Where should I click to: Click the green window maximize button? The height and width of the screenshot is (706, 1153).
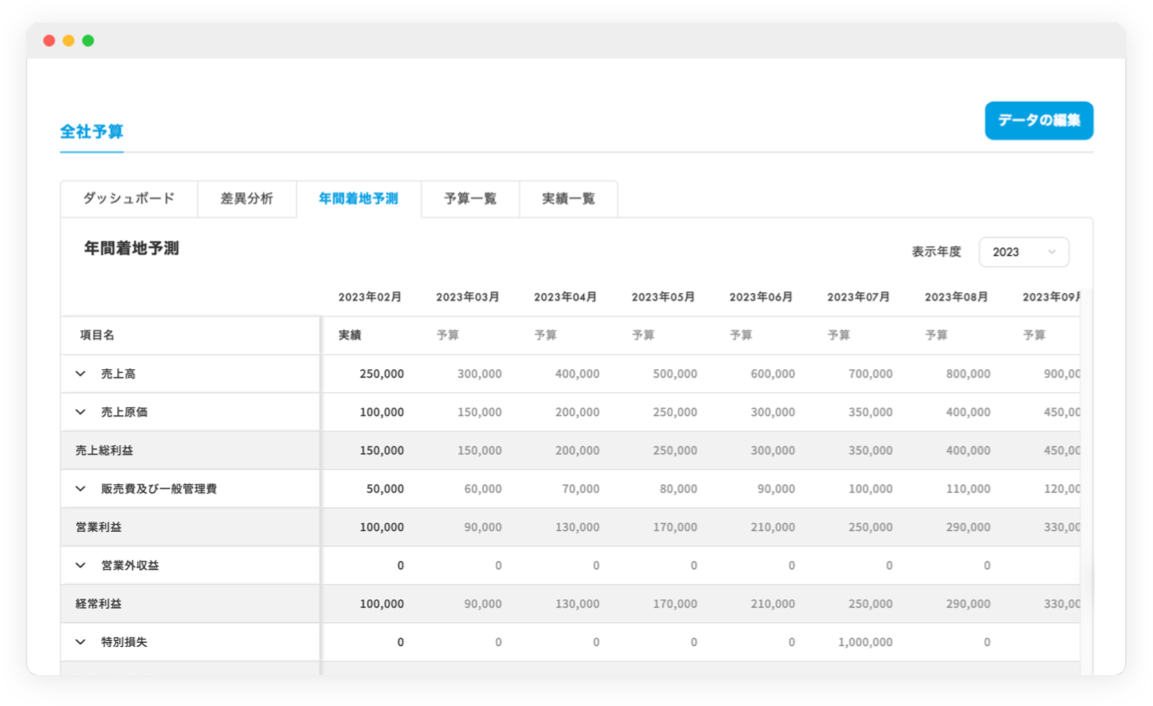(x=88, y=40)
